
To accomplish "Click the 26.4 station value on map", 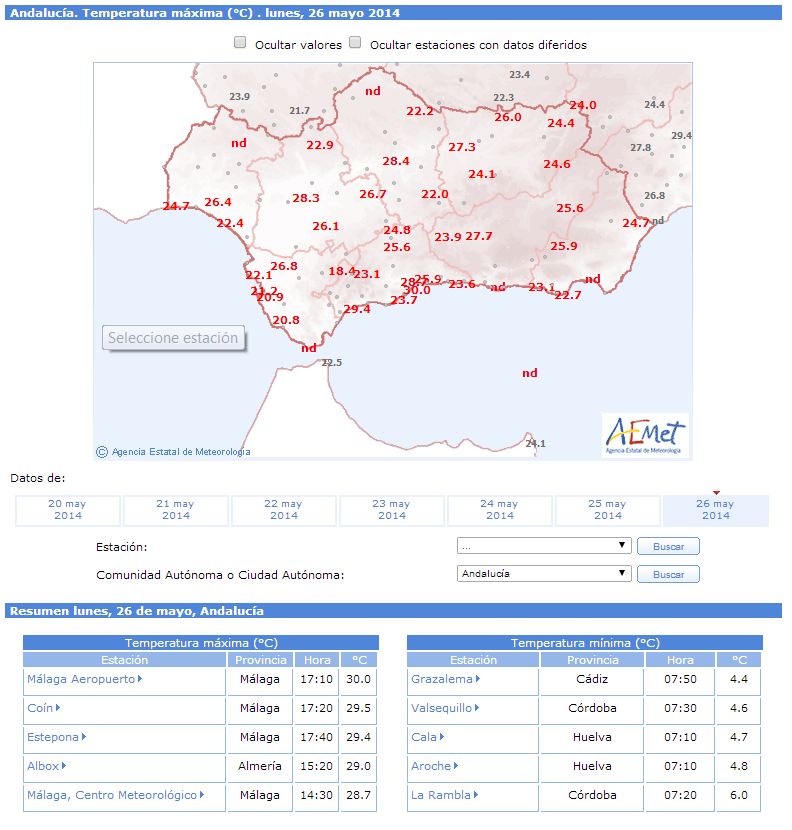I will (x=218, y=202).
